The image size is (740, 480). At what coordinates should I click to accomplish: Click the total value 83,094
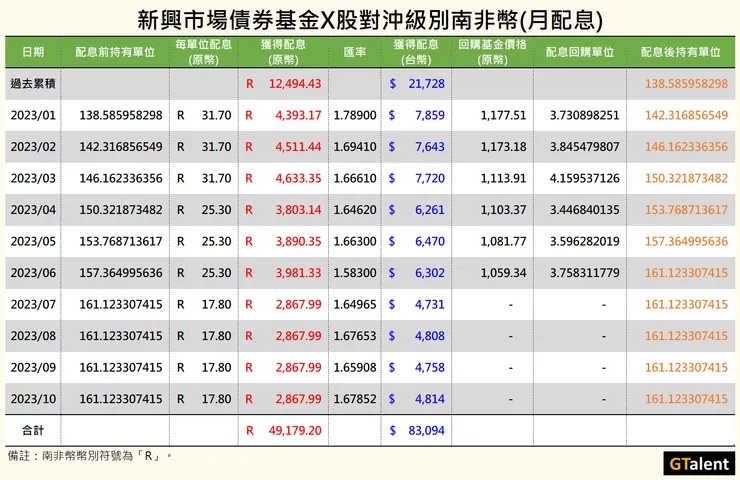427,430
